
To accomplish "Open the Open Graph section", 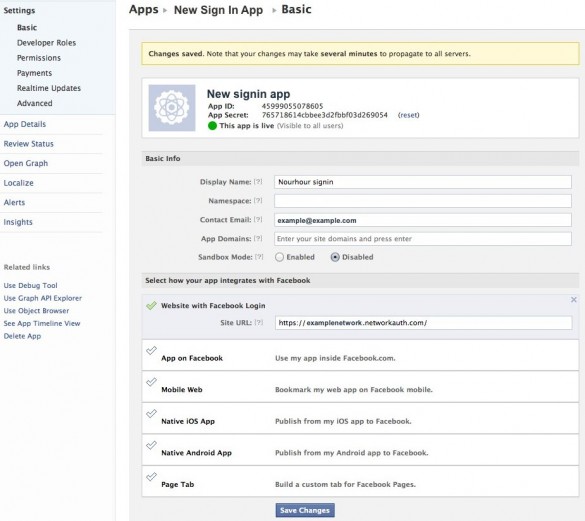I will 26,163.
